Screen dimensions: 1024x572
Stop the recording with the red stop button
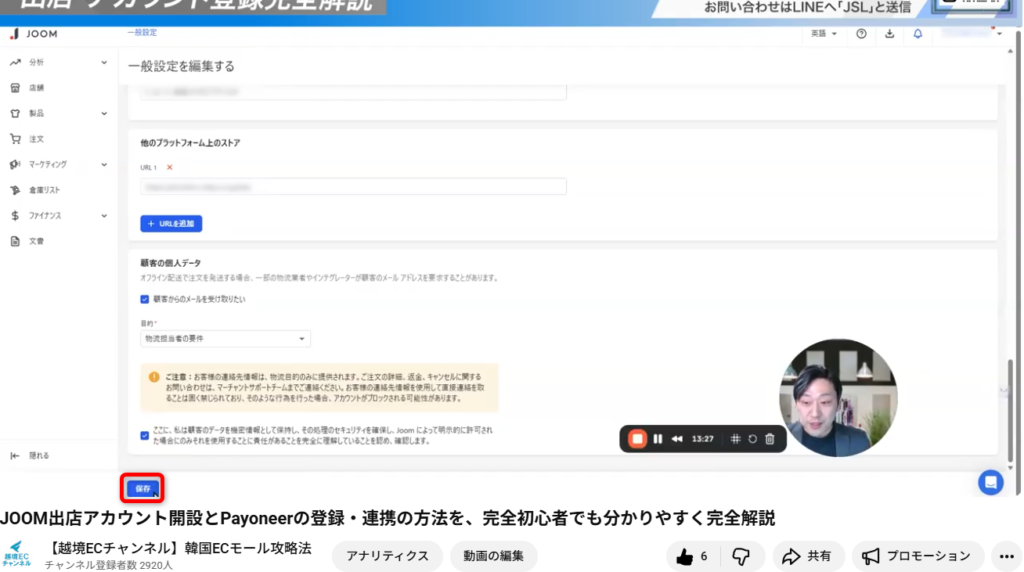click(637, 438)
